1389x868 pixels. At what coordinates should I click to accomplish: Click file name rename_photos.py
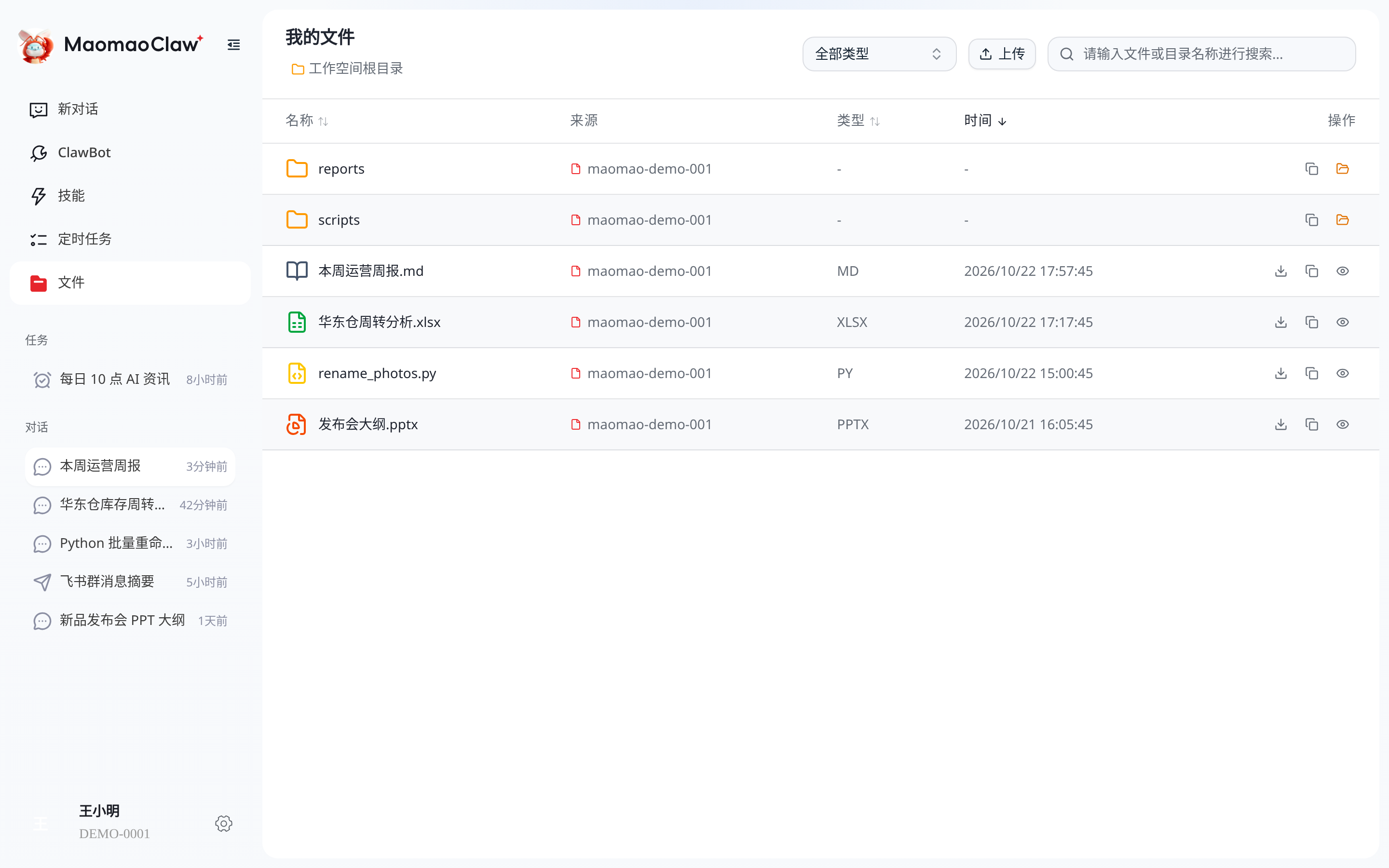point(377,373)
